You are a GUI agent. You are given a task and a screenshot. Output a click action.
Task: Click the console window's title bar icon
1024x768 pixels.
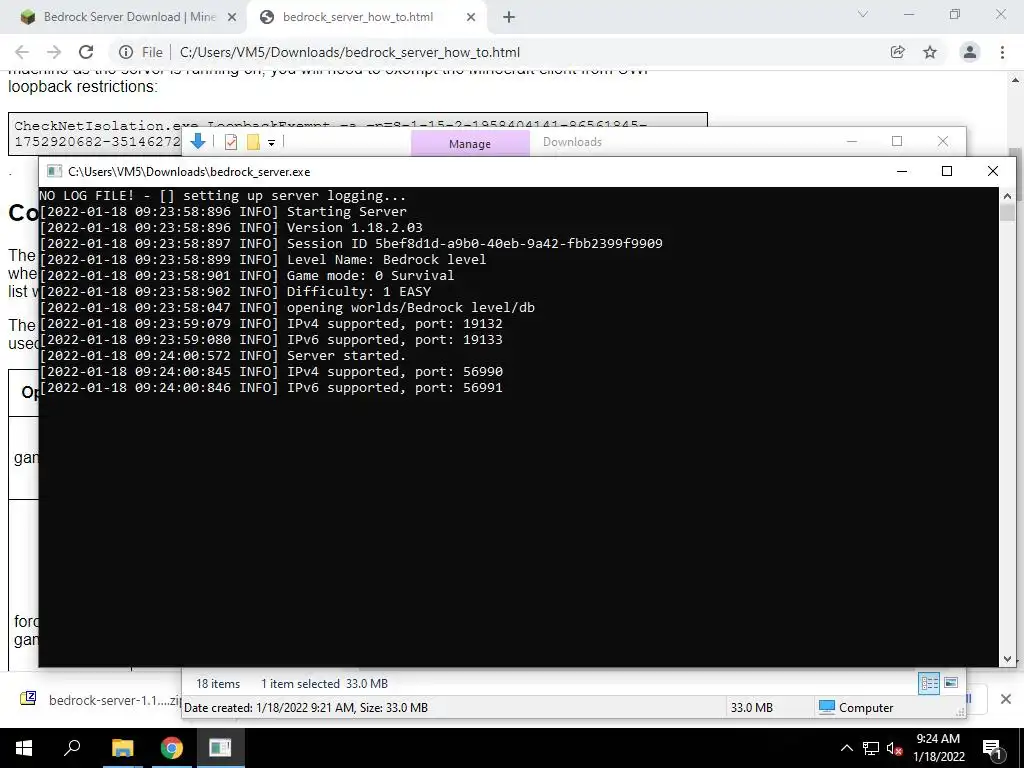[x=55, y=172]
